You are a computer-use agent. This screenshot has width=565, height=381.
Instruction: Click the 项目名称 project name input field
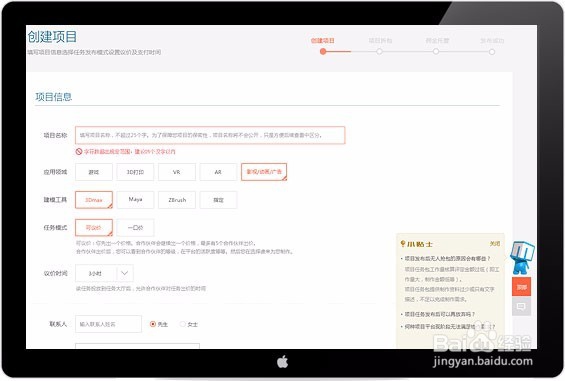coord(210,135)
